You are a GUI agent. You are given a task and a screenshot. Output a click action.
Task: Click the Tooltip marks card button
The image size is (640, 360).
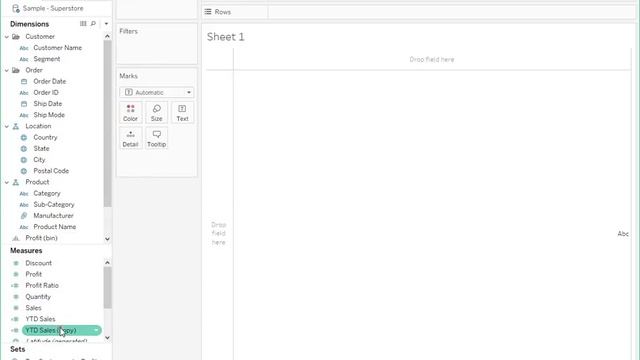(157, 138)
